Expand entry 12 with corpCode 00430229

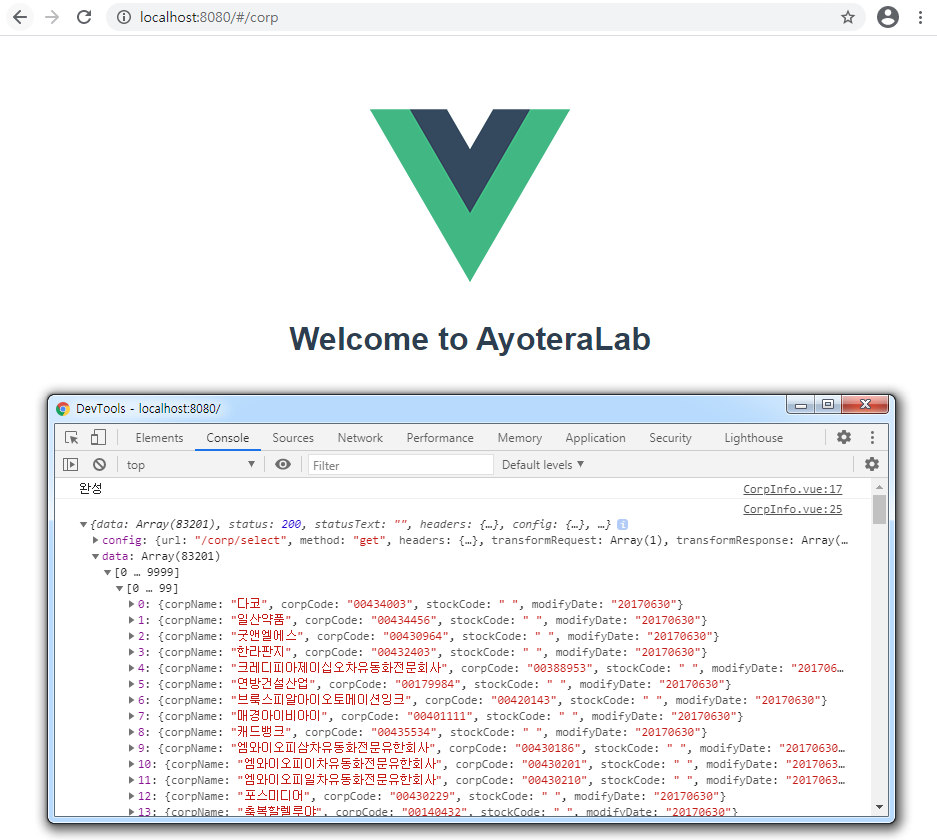[131, 796]
